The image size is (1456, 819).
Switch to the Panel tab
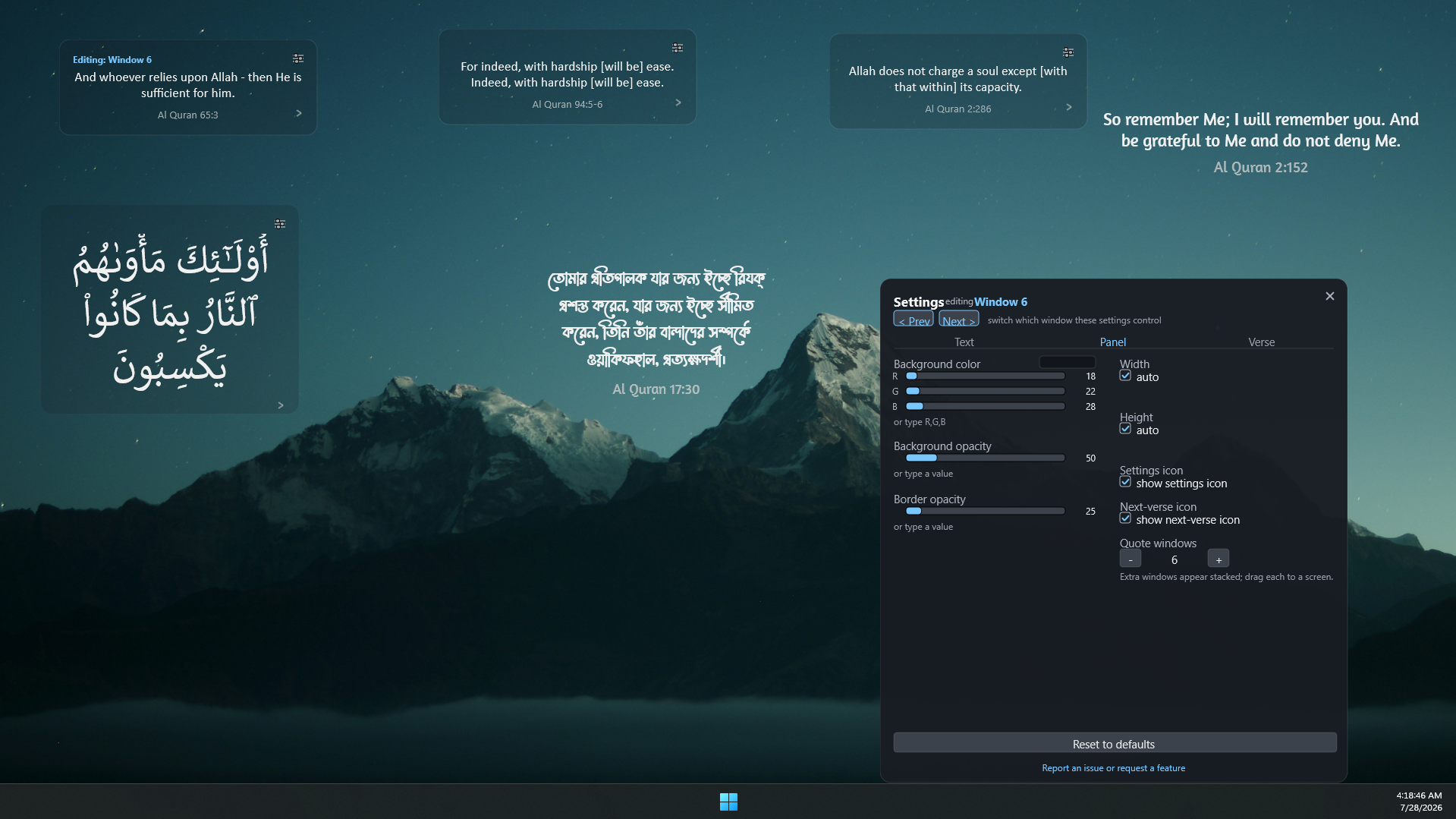1113,342
